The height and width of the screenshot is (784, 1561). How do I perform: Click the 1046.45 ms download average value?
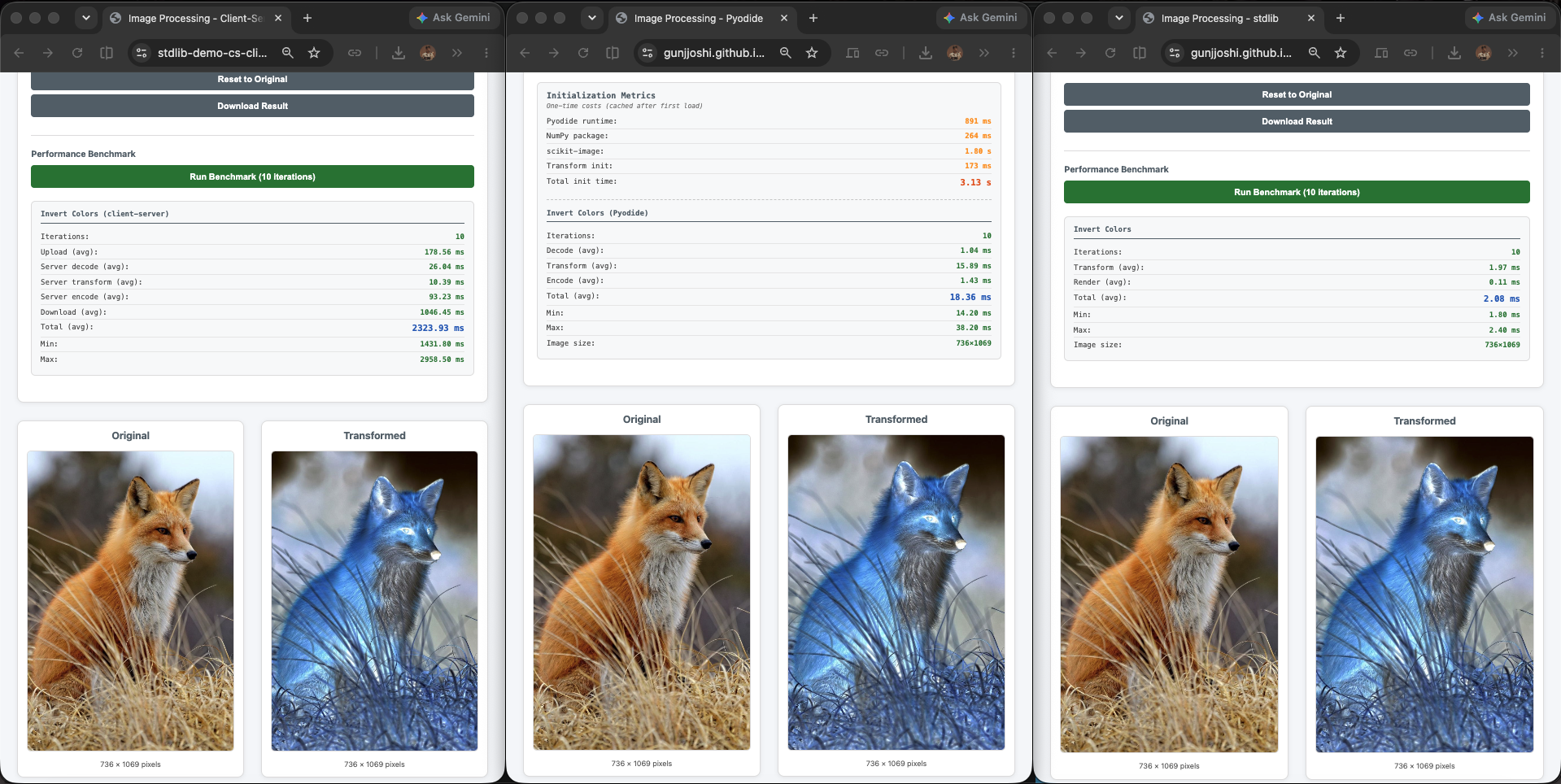pos(442,312)
